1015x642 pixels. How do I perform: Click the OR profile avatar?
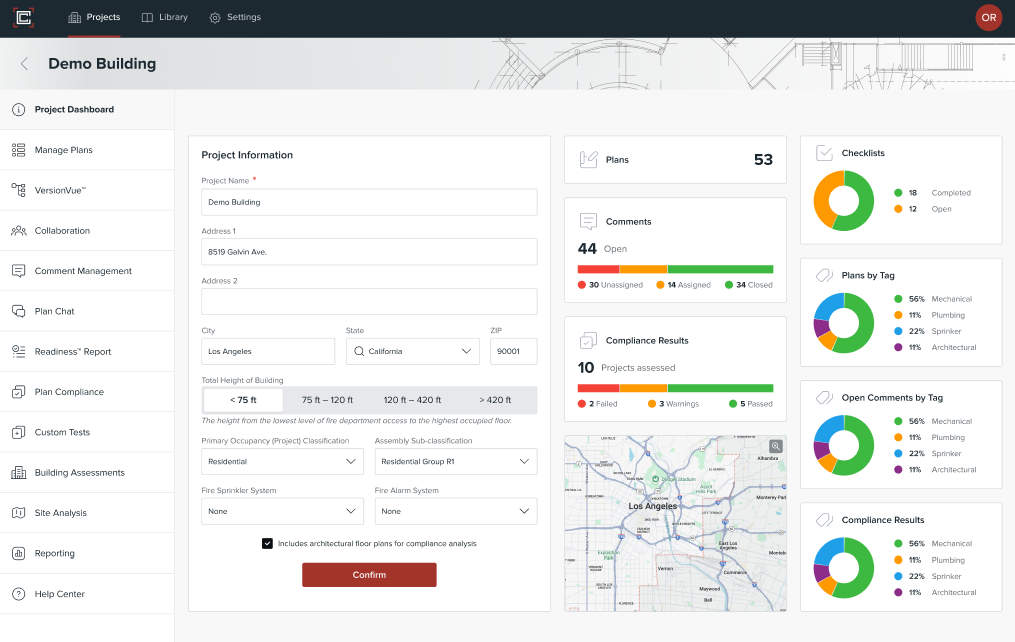[988, 17]
